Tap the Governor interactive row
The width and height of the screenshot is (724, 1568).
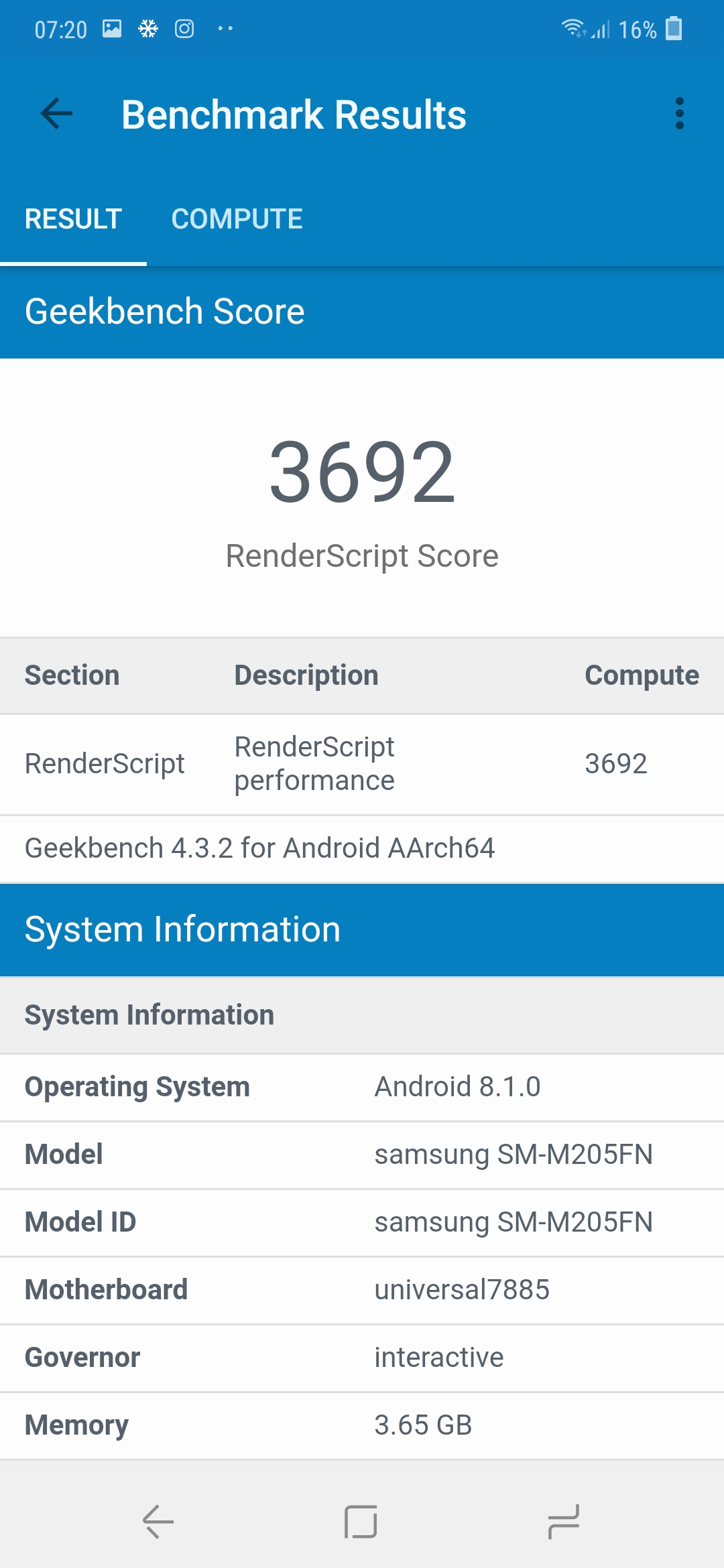click(x=362, y=1358)
